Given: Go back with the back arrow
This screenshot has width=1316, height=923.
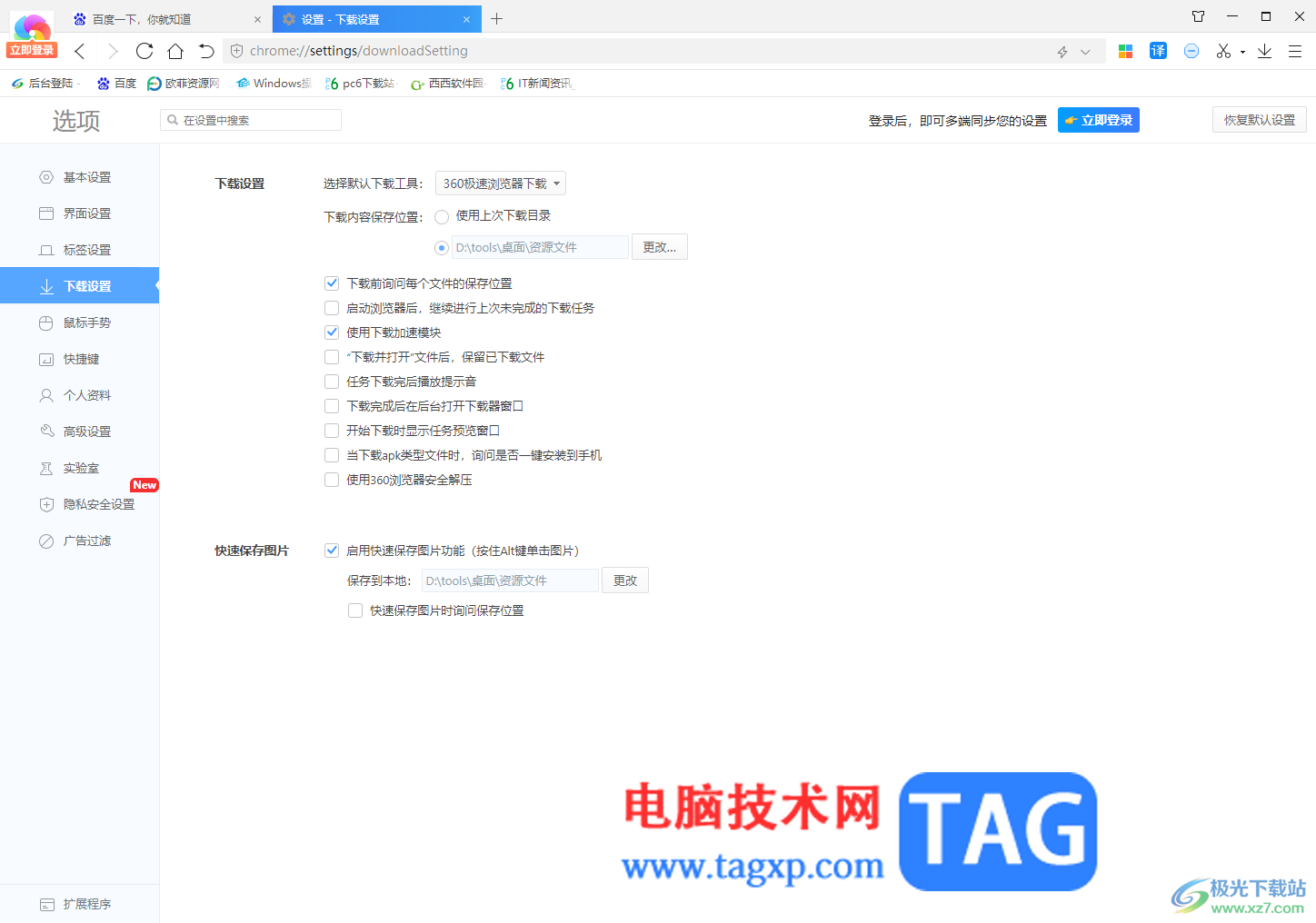Looking at the screenshot, I should coord(80,51).
